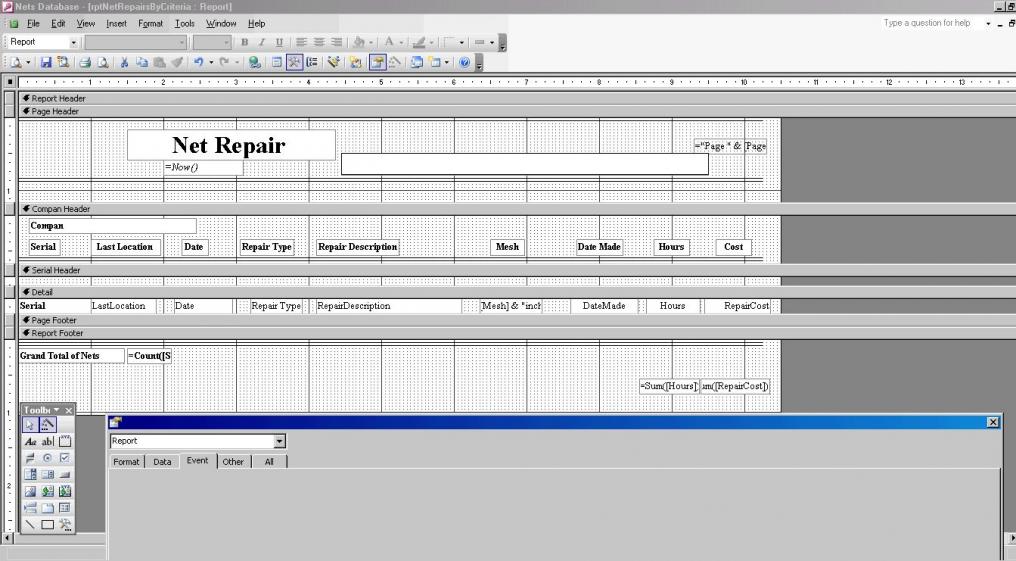Open the Insert menu
The width and height of the screenshot is (1016, 561).
(116, 23)
